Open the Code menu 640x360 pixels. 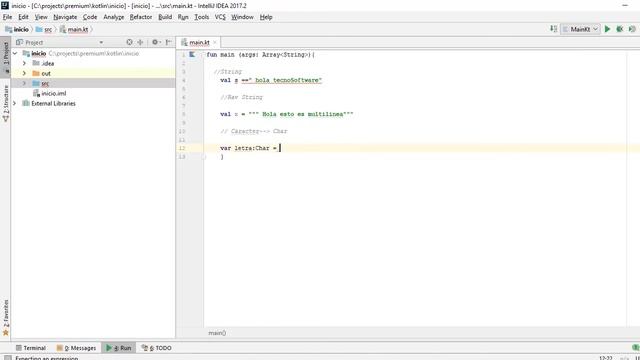coord(90,17)
